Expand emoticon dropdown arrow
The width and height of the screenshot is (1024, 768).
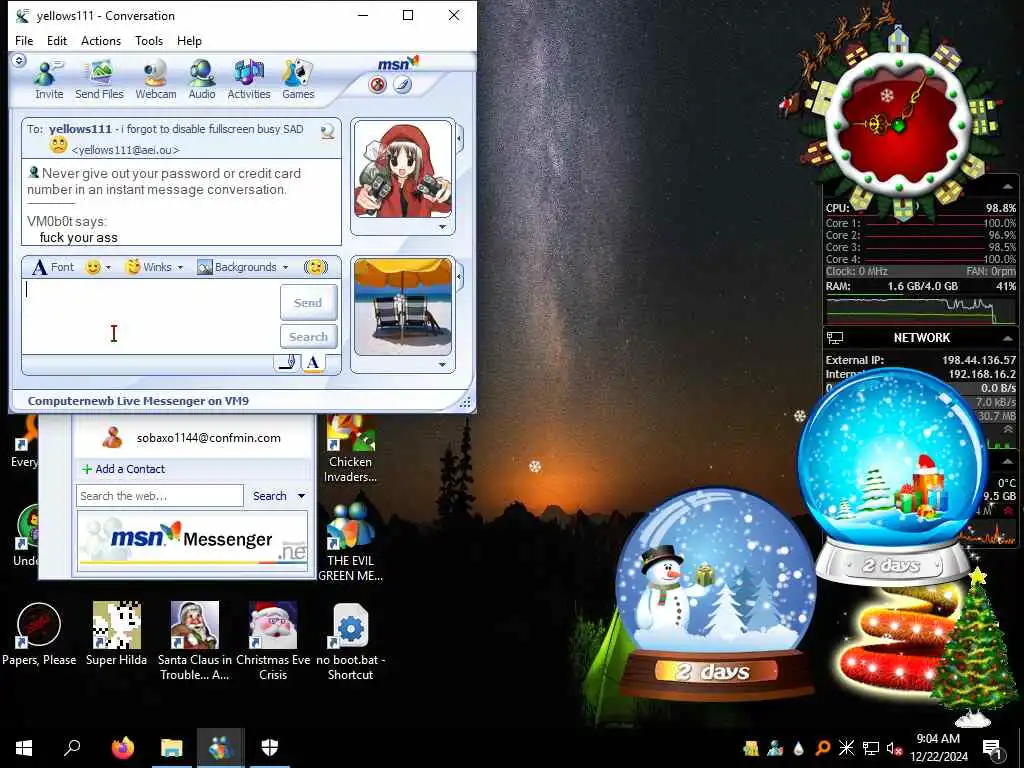pyautogui.click(x=108, y=268)
